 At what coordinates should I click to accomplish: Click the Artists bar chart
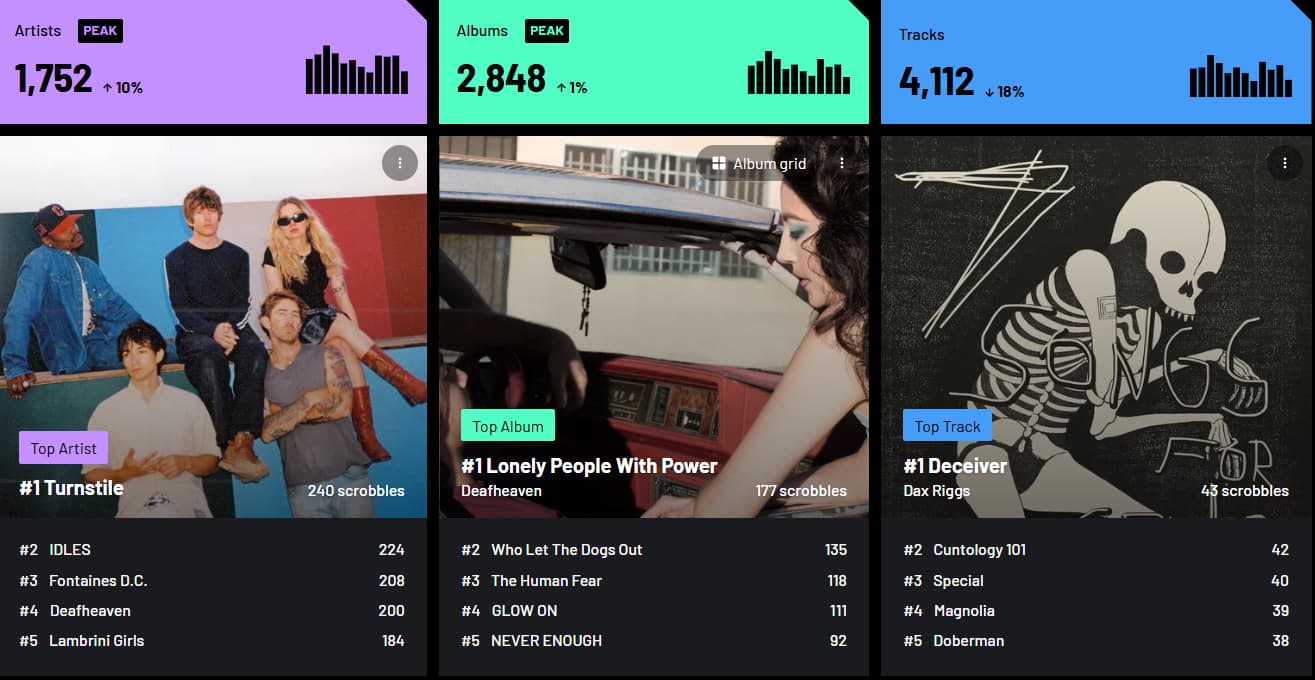357,70
